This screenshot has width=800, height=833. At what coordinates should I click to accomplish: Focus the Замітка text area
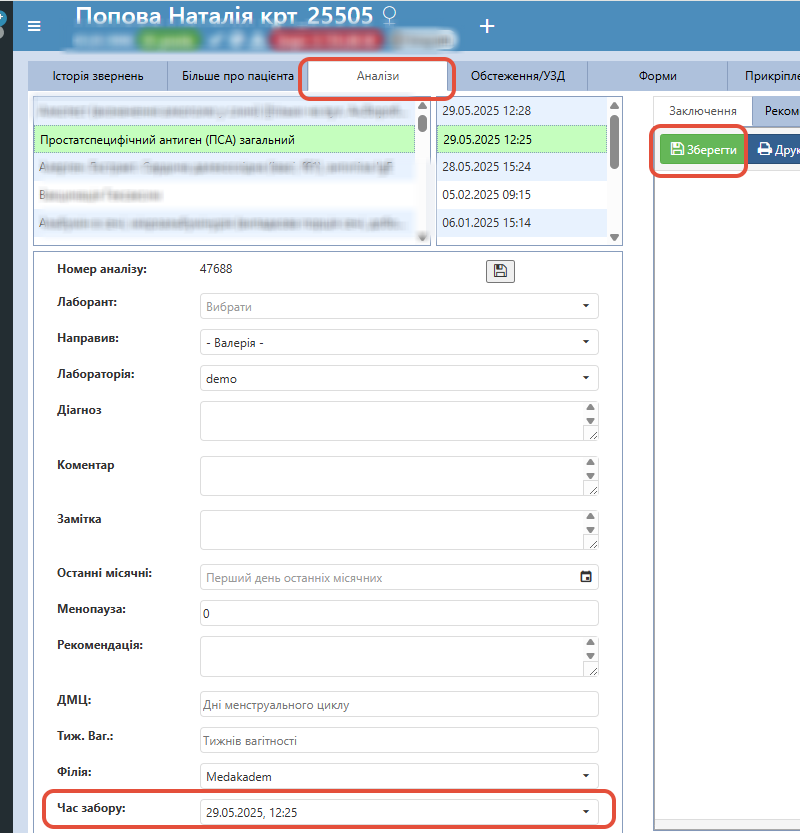point(392,530)
